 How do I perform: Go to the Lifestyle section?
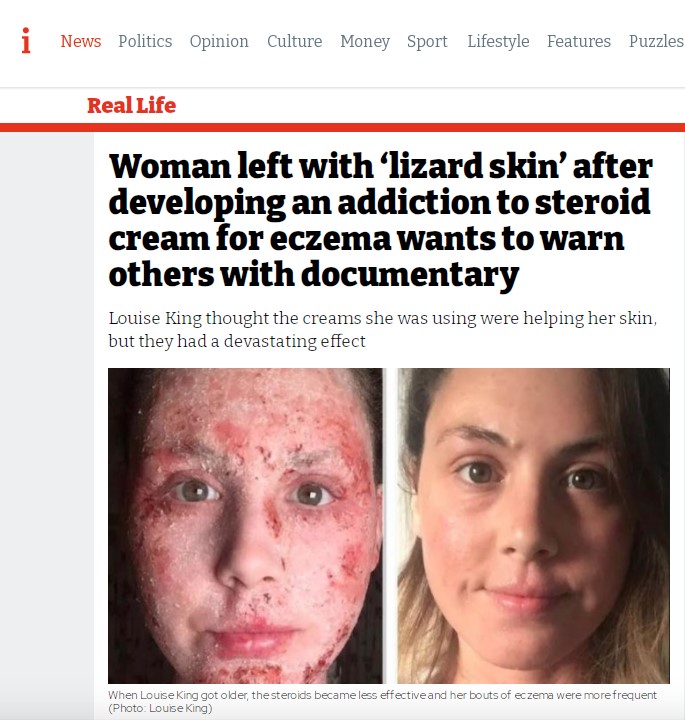498,42
